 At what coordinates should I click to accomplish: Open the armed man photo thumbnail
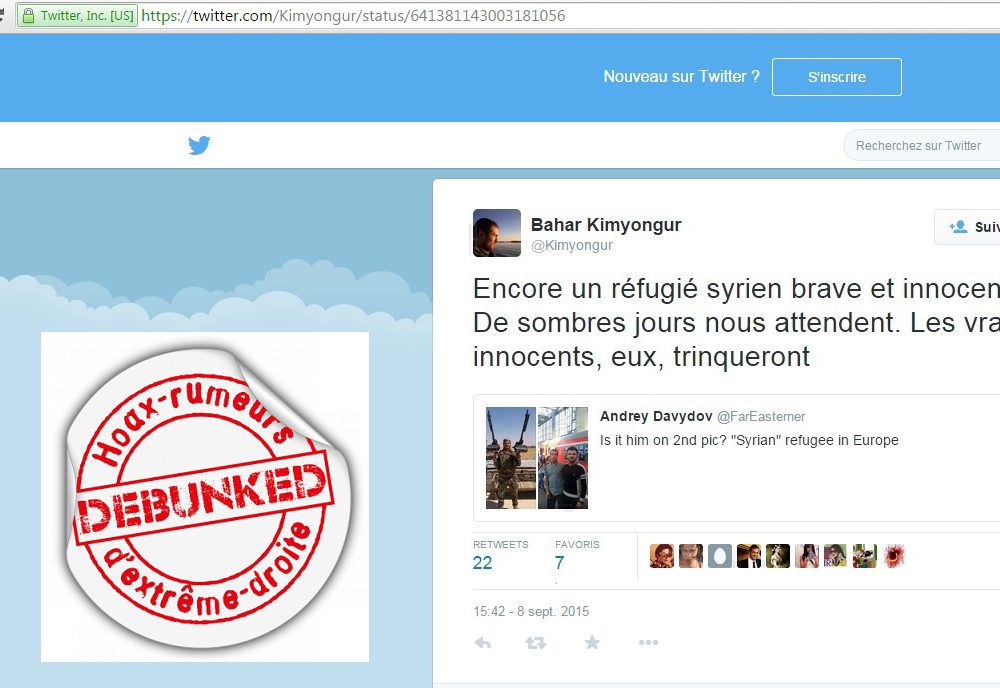tap(511, 458)
